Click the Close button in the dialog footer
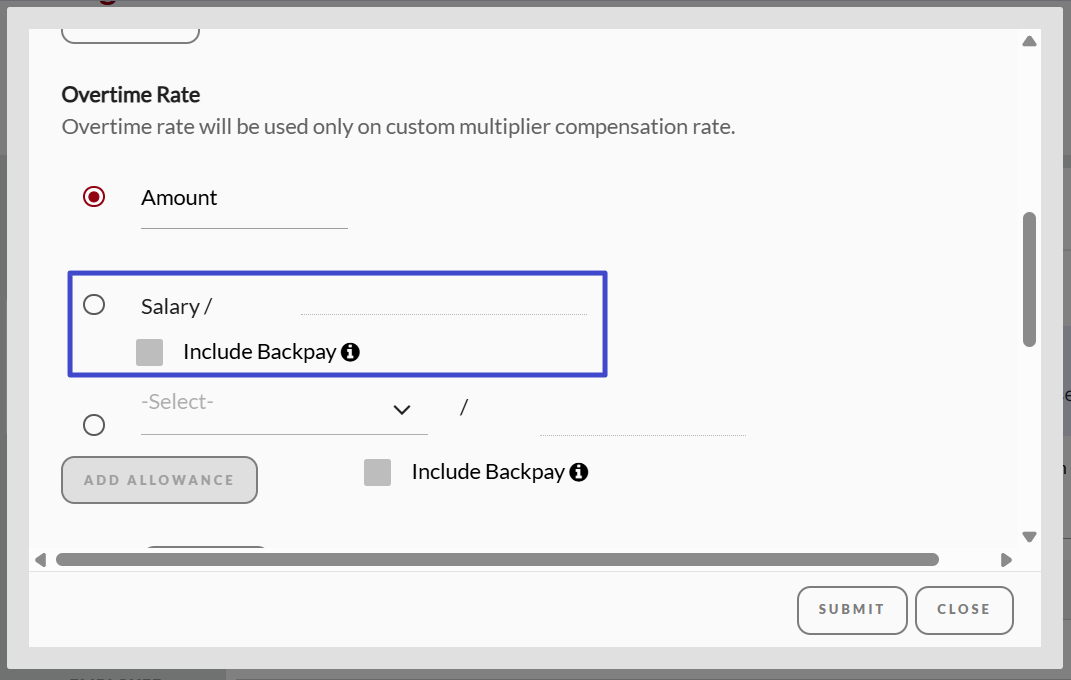The height and width of the screenshot is (680, 1071). pos(964,609)
